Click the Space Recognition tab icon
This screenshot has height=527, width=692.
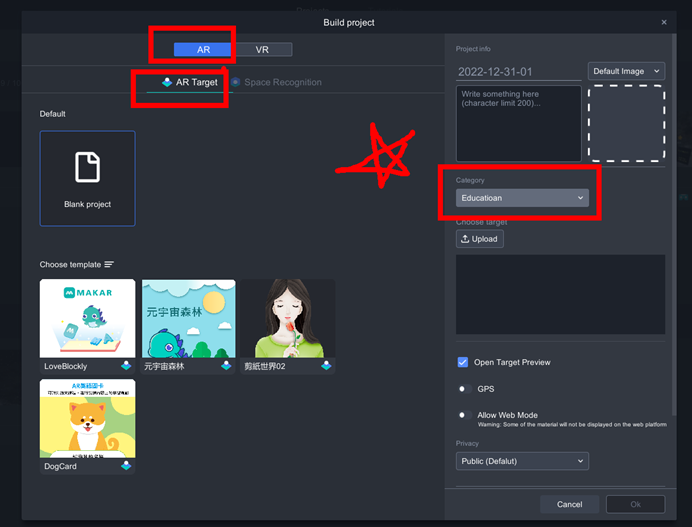click(x=236, y=82)
